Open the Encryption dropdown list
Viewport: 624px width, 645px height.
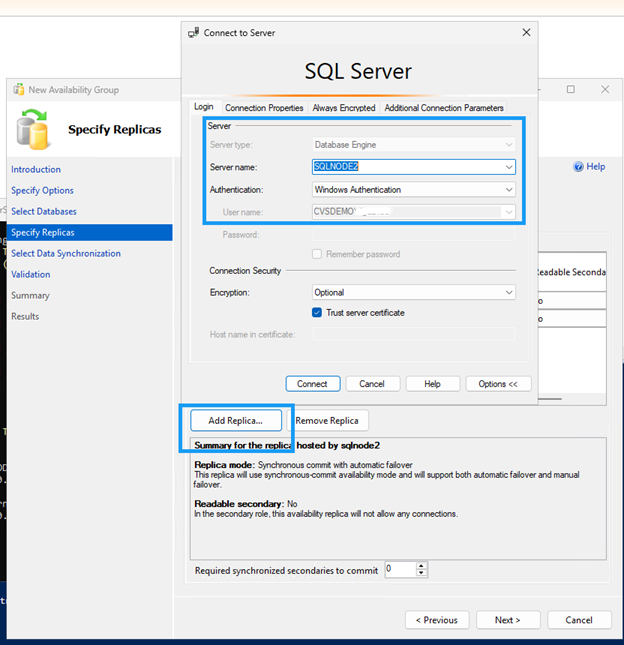click(x=509, y=293)
